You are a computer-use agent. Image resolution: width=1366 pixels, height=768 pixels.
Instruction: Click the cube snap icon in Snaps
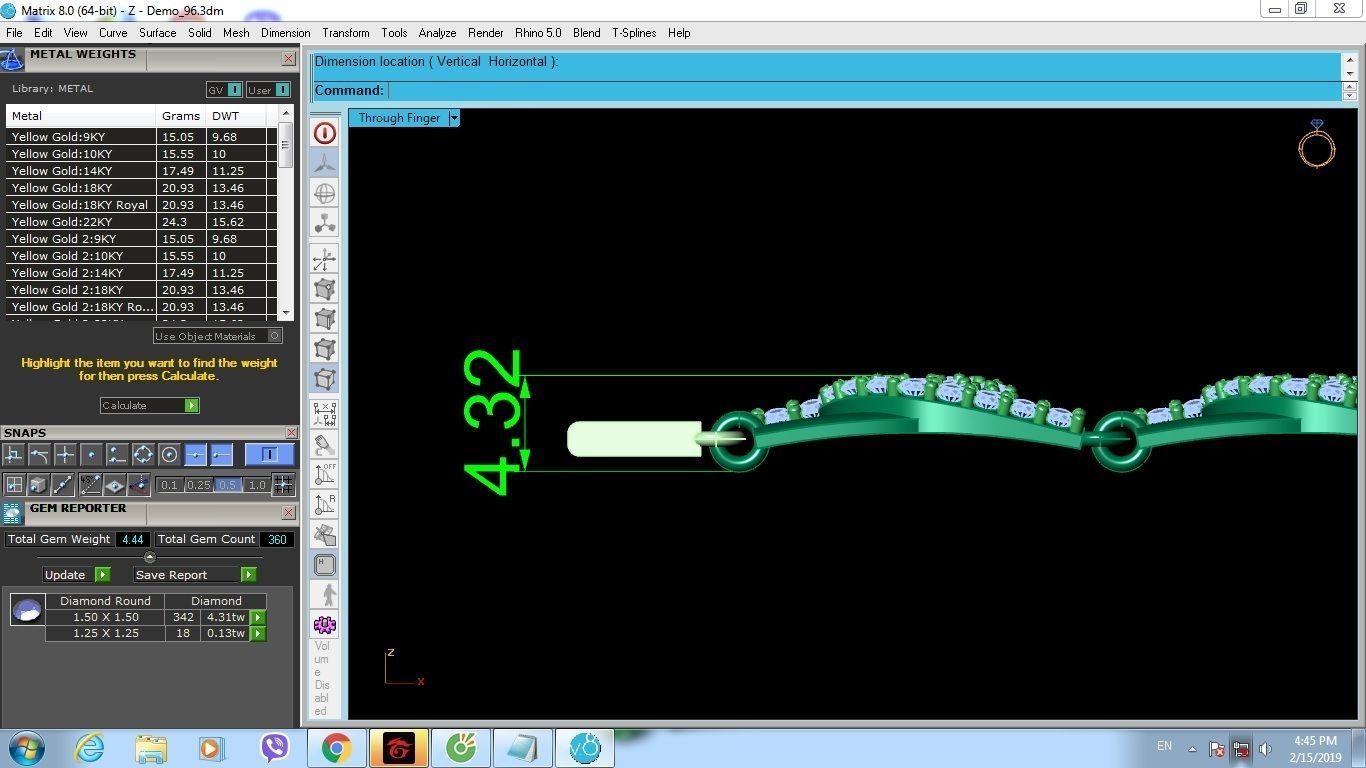click(38, 485)
